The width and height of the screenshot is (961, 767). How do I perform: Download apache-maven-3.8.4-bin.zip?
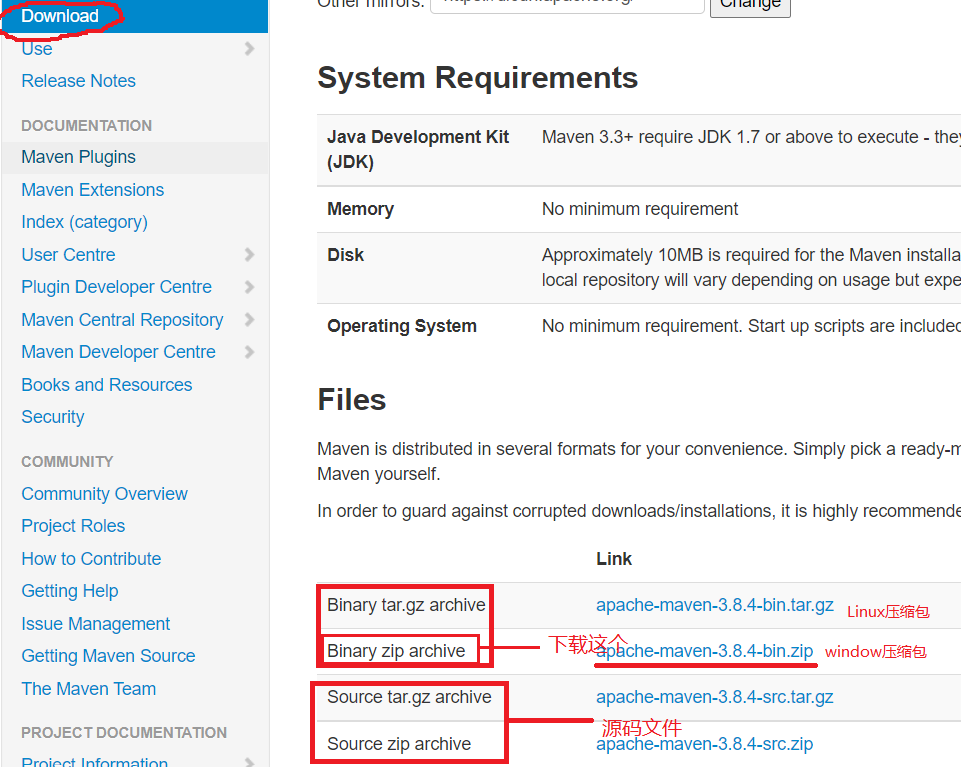click(x=704, y=651)
